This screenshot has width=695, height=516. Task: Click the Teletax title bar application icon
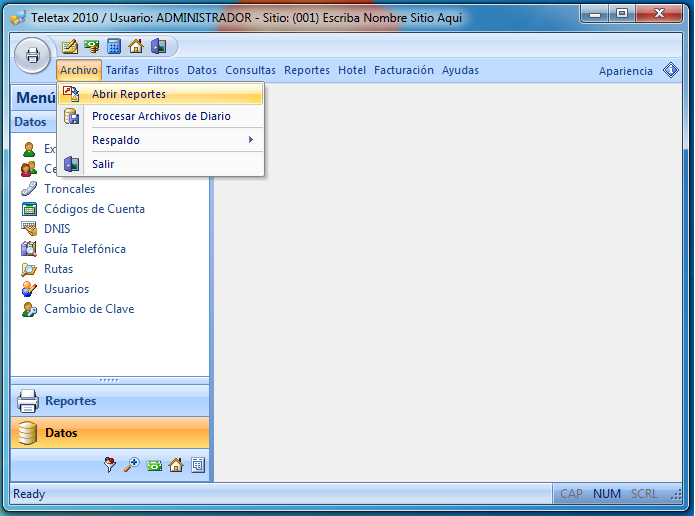point(18,18)
